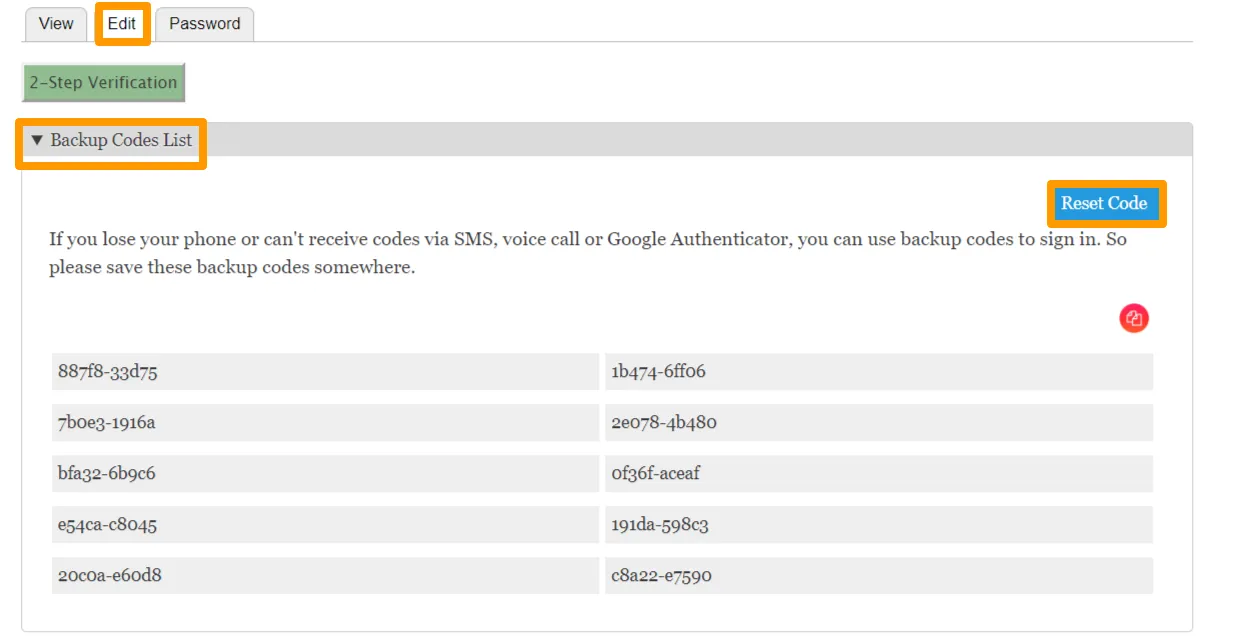Click the Backup Codes List heading text

(x=121, y=141)
